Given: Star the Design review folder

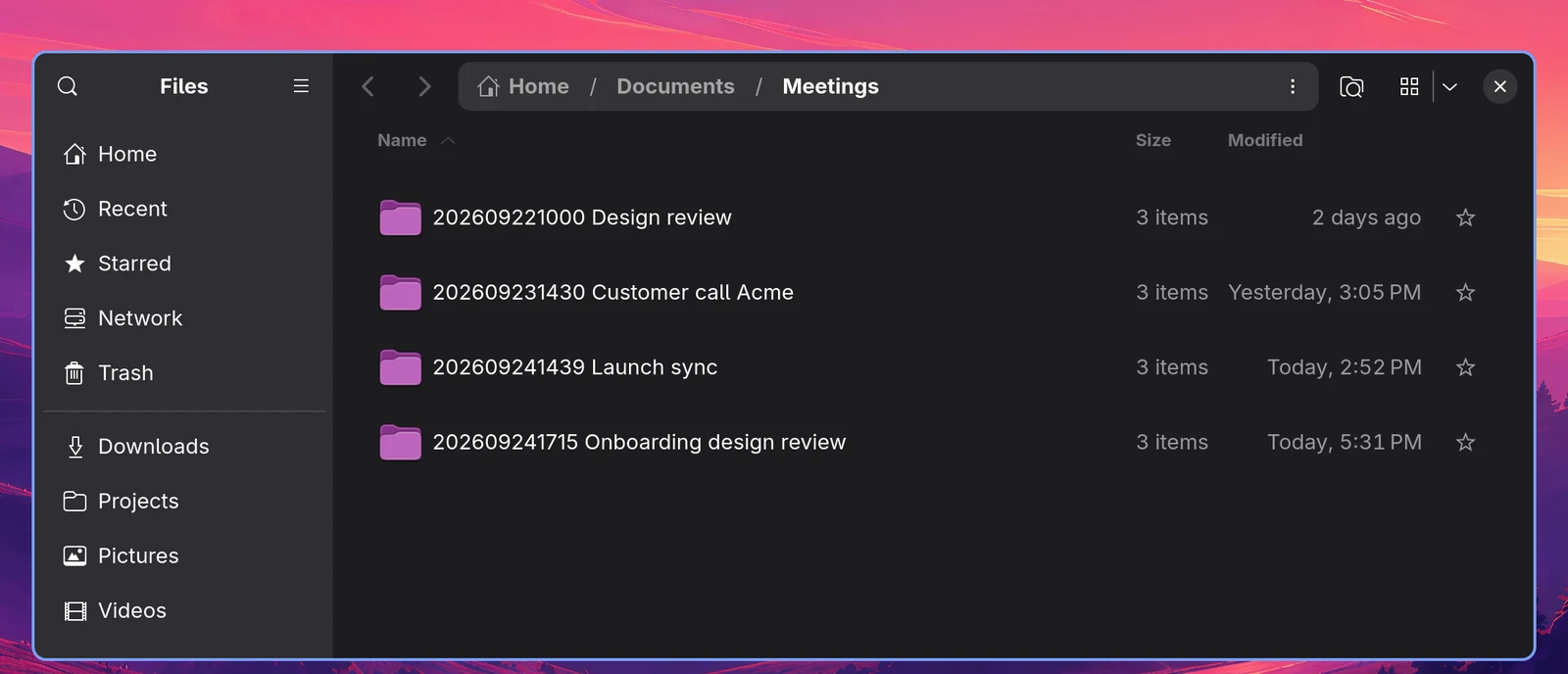Looking at the screenshot, I should (1465, 217).
